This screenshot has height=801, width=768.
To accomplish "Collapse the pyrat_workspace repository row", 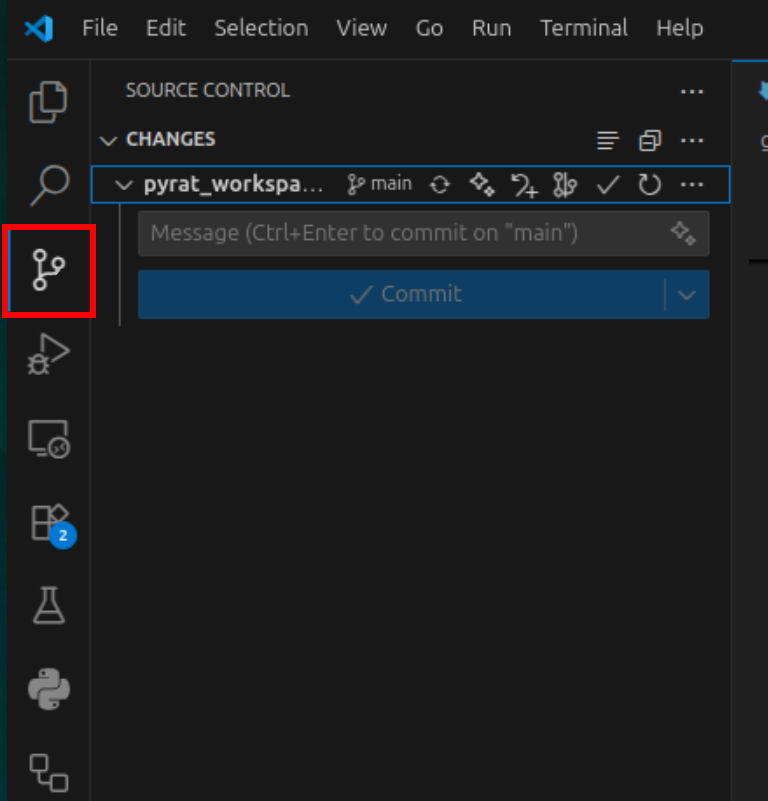I will point(125,185).
